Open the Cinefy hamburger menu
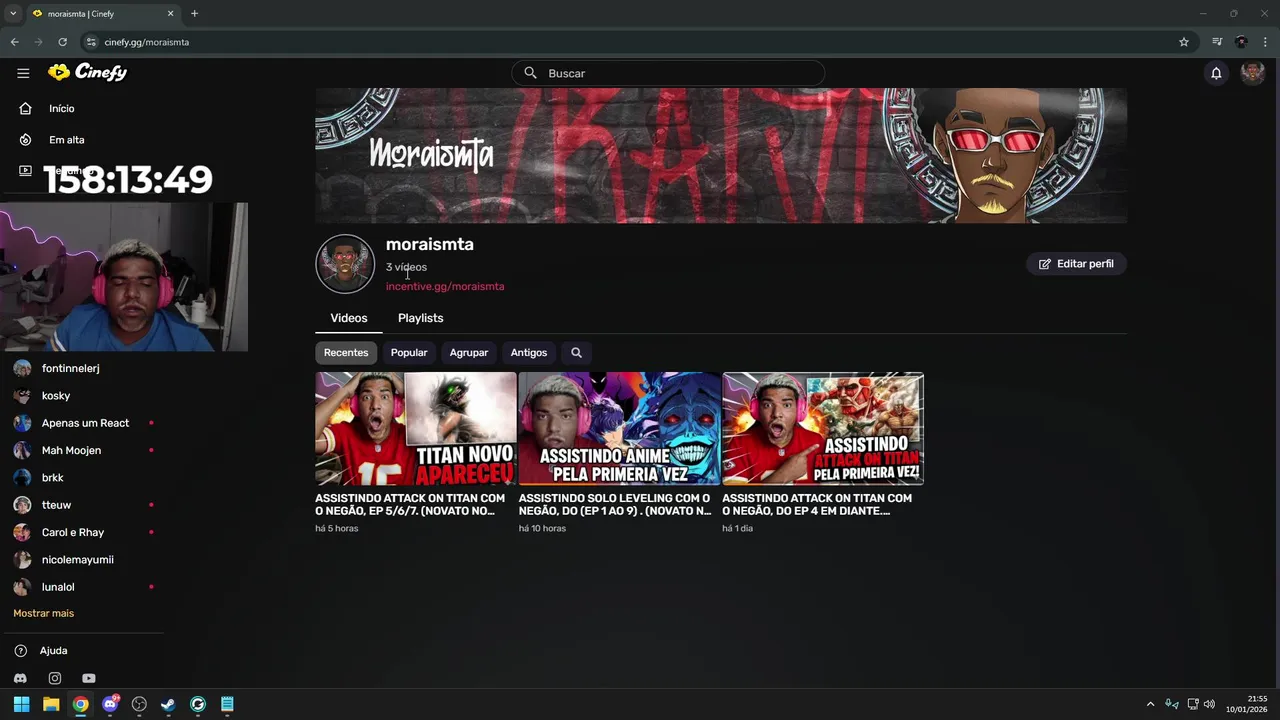The image size is (1280, 720). (23, 72)
